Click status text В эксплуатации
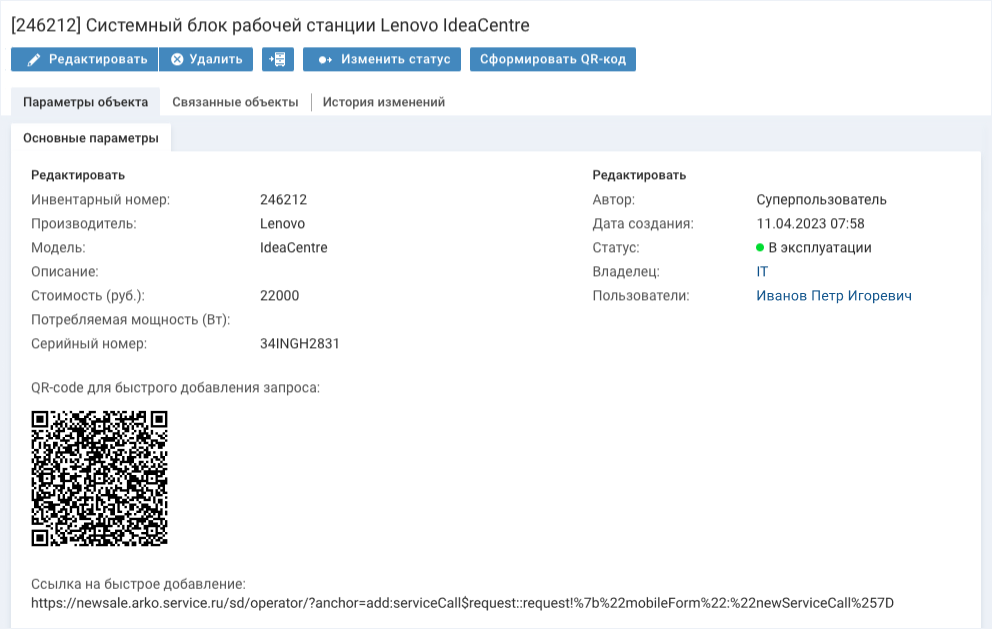Viewport: 992px width, 629px height. point(820,247)
